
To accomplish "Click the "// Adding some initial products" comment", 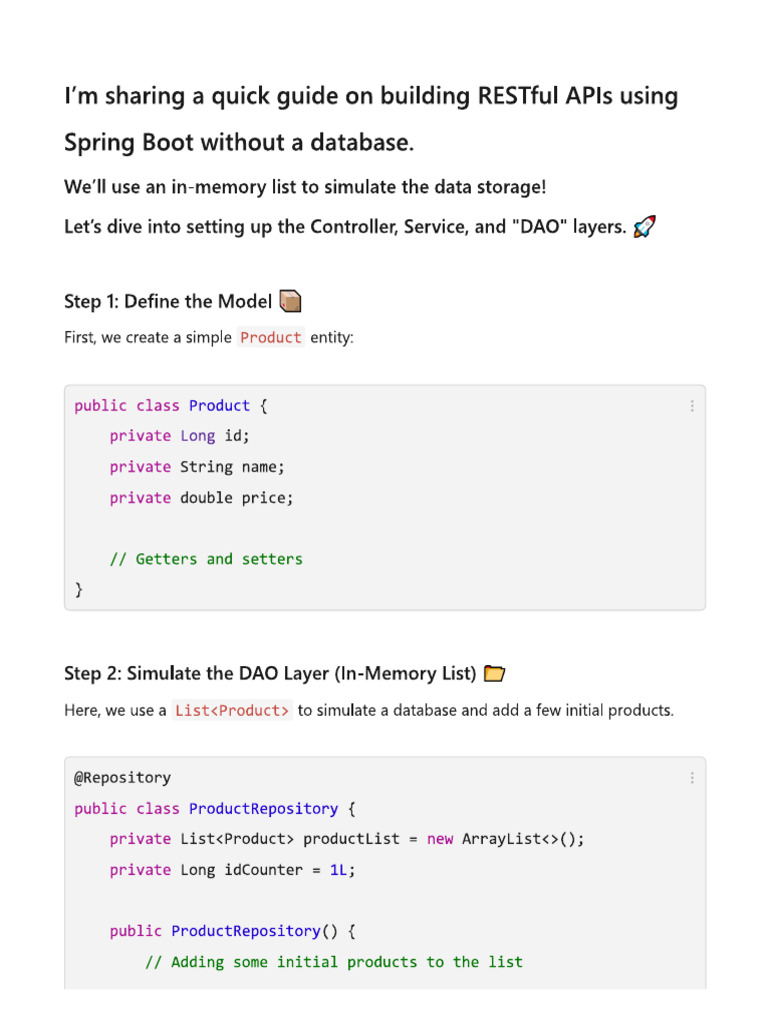I will point(334,962).
